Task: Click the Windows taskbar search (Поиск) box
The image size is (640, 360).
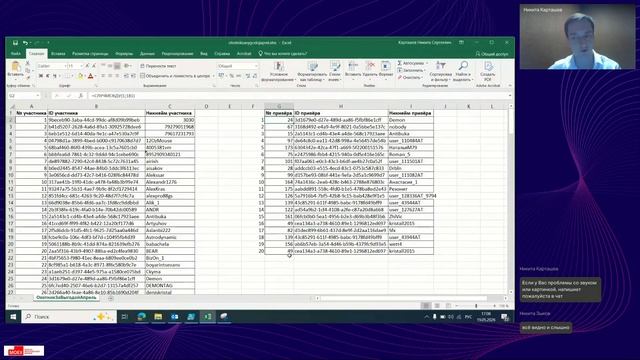Action: [x=69, y=317]
